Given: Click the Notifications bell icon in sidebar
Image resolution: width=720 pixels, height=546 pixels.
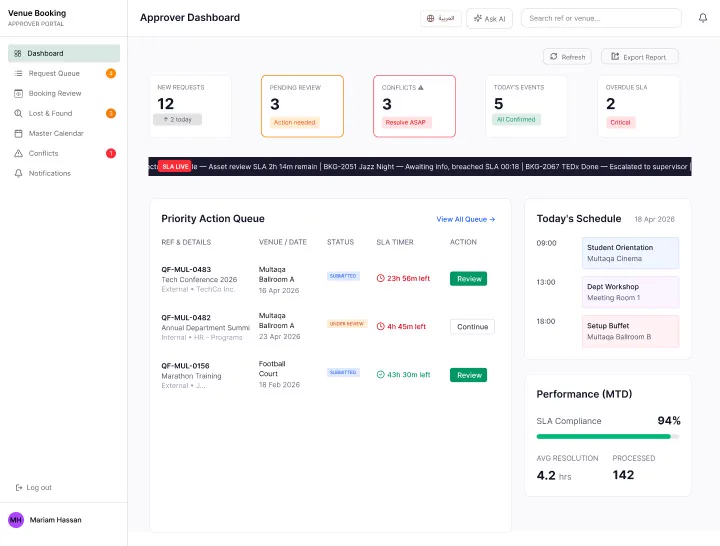Looking at the screenshot, I should 18,173.
